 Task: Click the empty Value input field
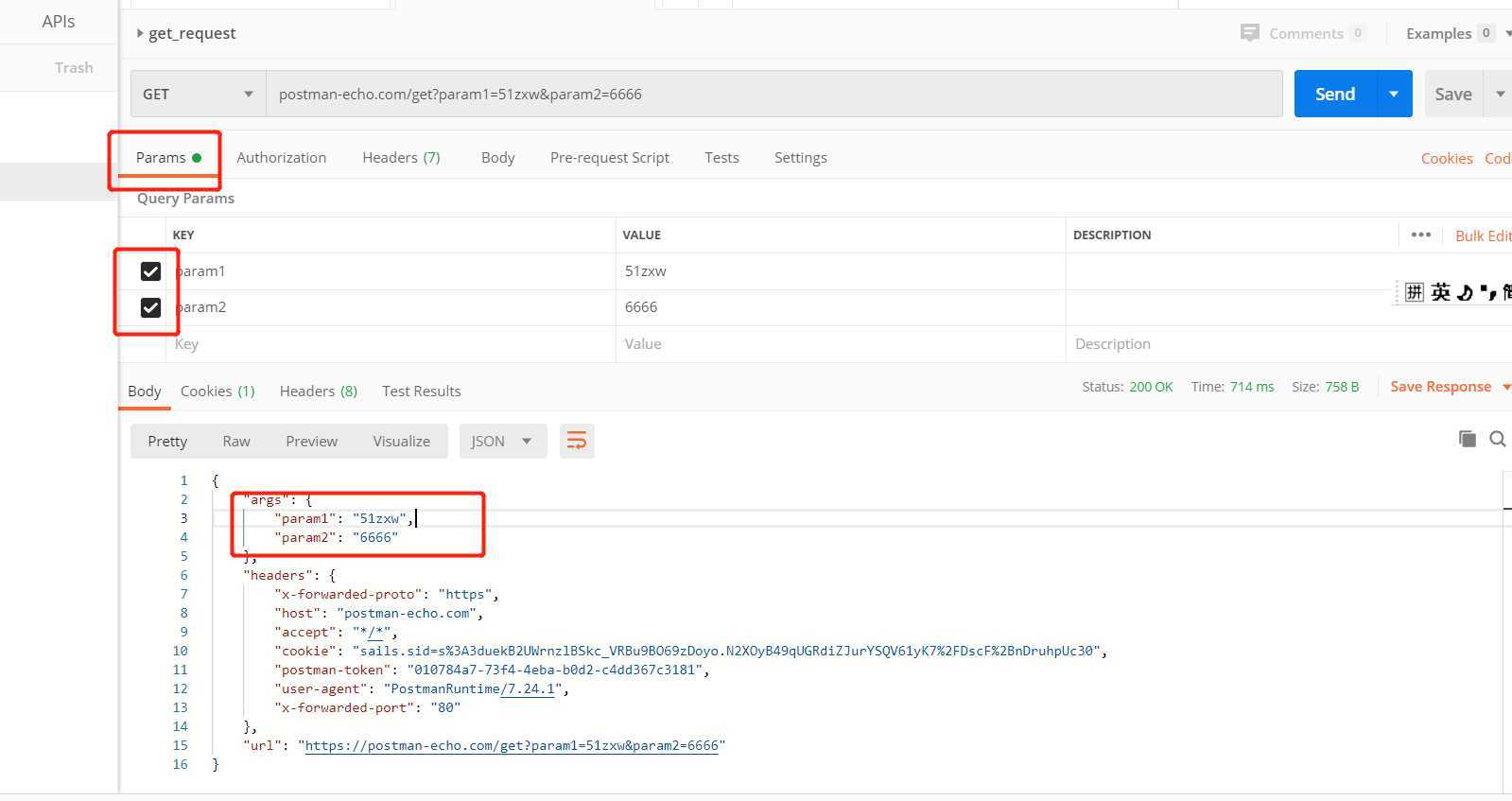(840, 344)
